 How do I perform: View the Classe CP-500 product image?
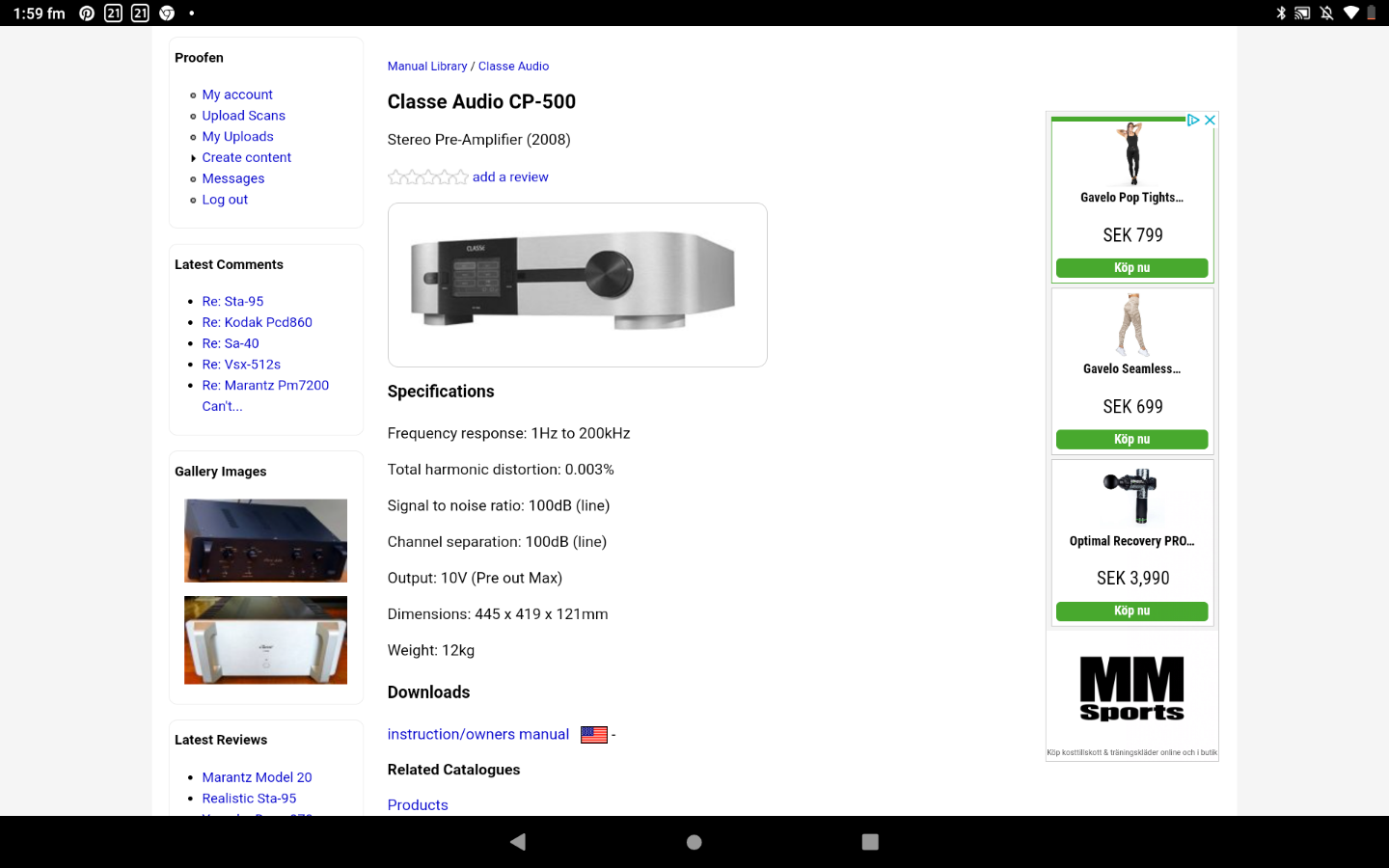[577, 285]
